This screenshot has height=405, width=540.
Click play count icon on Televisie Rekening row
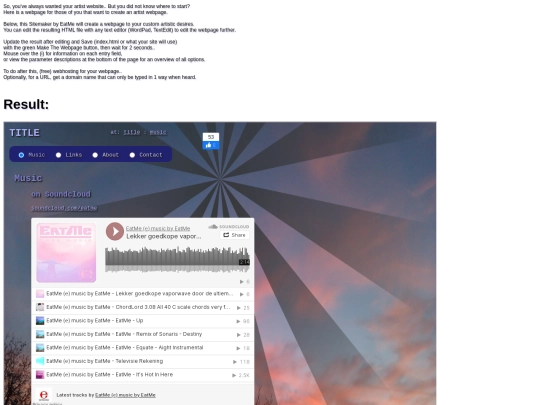[235, 362]
